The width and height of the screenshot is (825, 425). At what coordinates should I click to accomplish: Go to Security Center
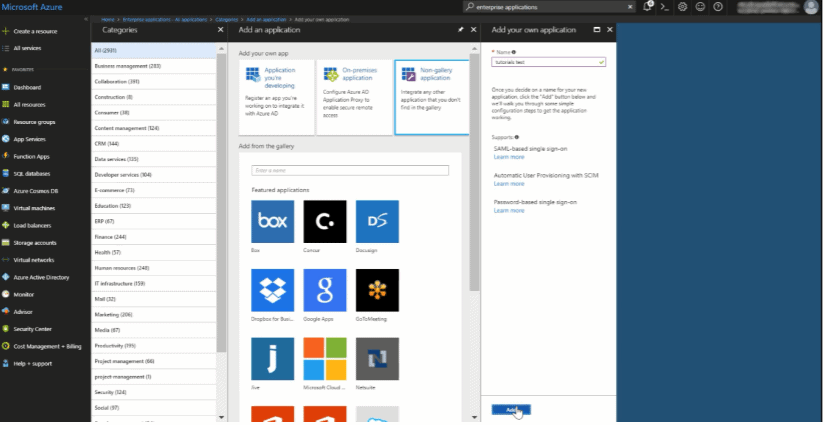pos(32,329)
